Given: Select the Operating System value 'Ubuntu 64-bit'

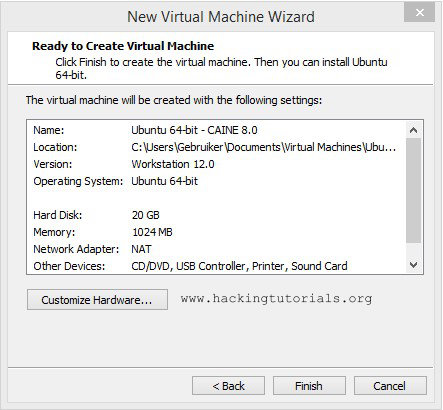Looking at the screenshot, I should (165, 181).
